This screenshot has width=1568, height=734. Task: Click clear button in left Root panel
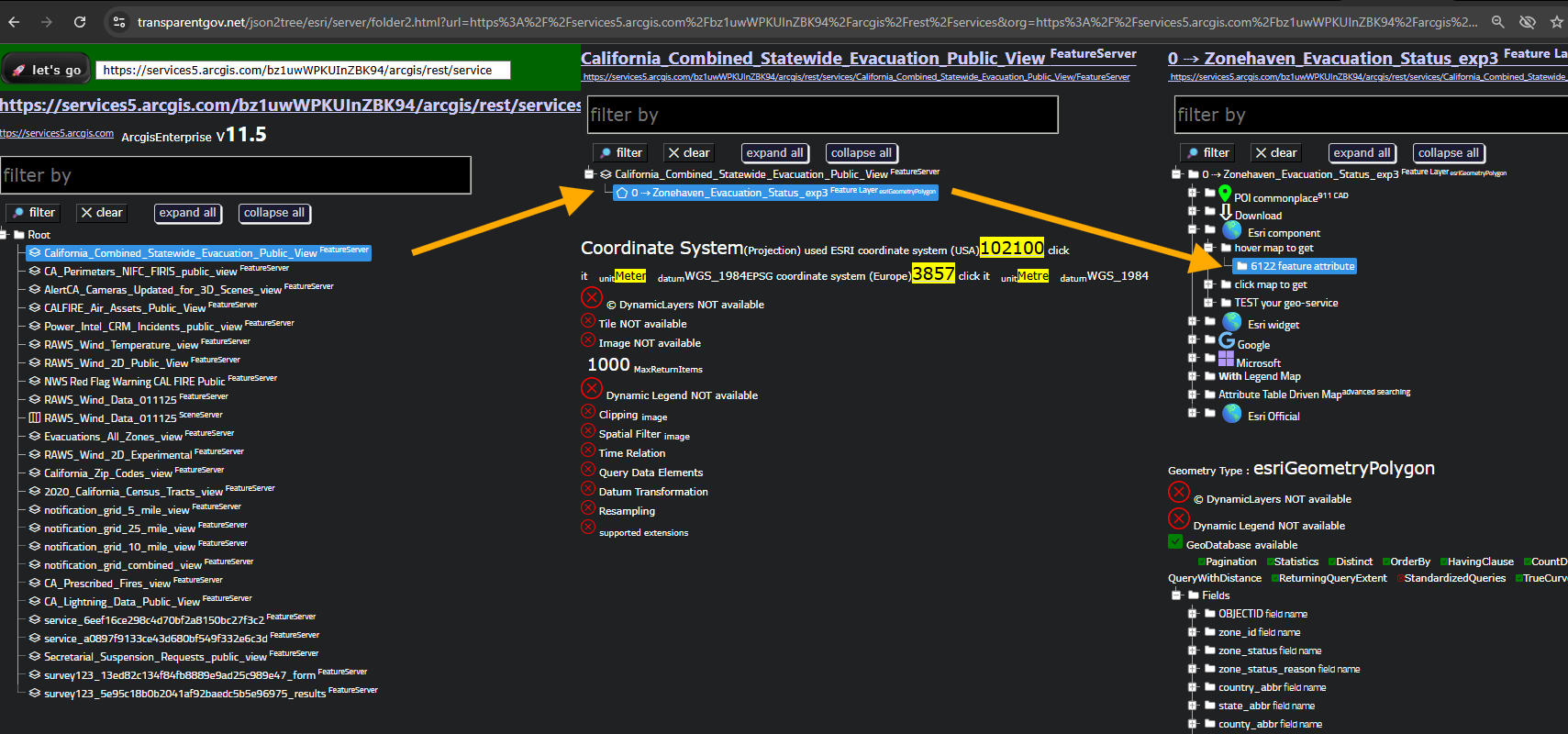pos(101,213)
